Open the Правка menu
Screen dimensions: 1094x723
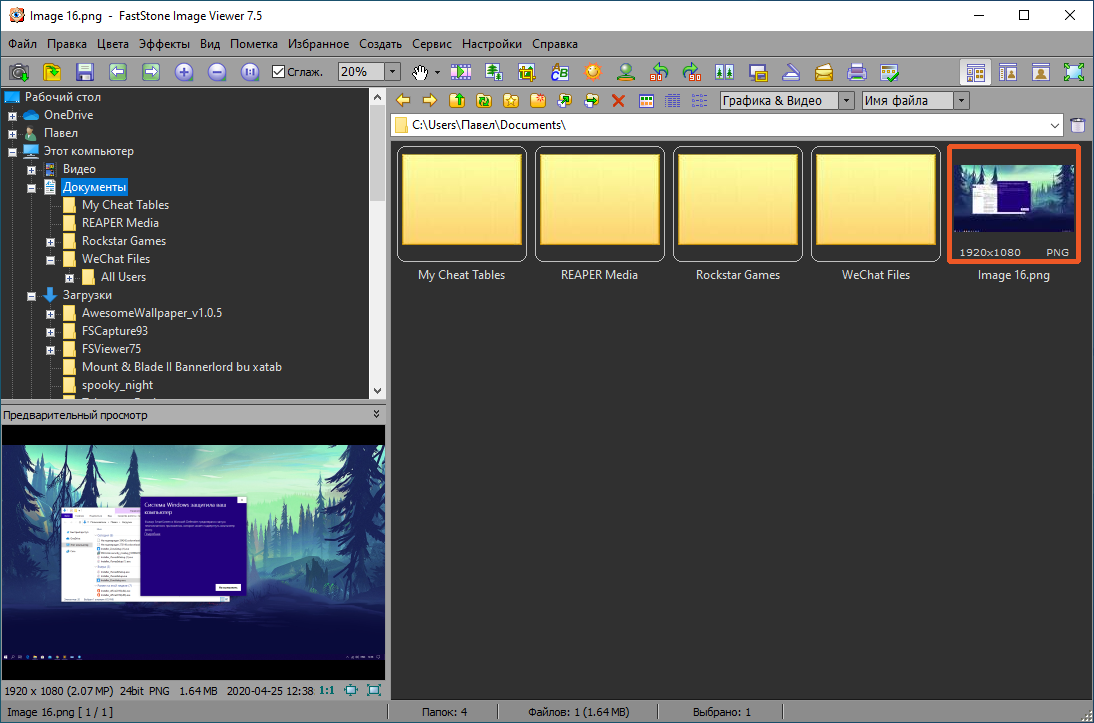click(x=67, y=44)
